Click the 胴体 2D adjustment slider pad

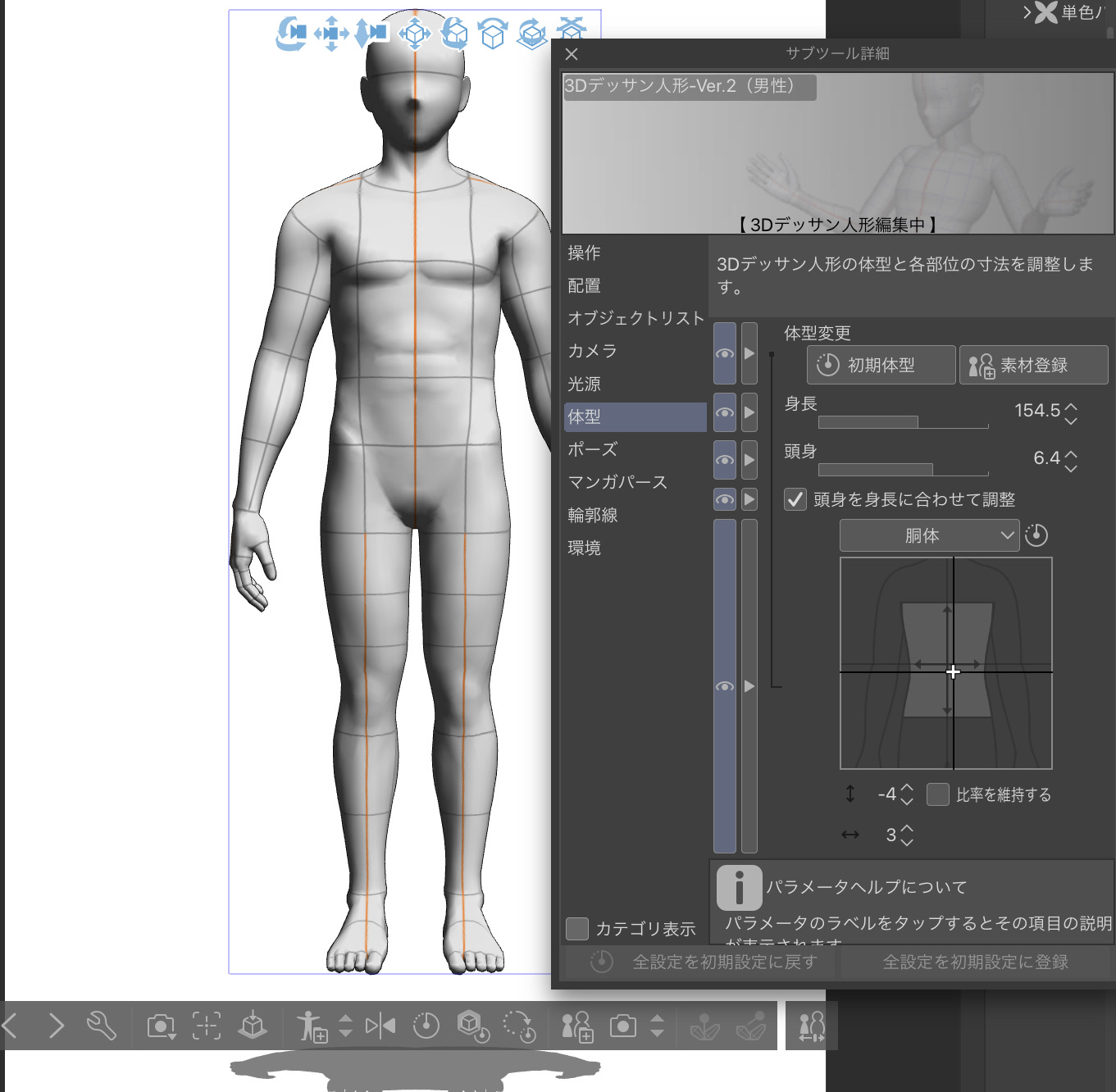point(946,663)
